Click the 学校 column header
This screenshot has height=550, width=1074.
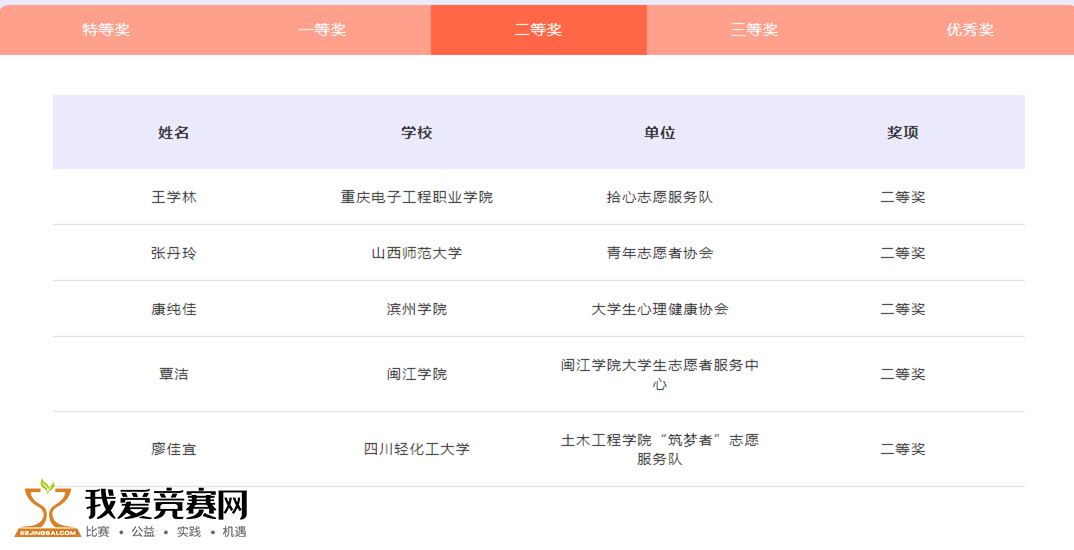(417, 133)
